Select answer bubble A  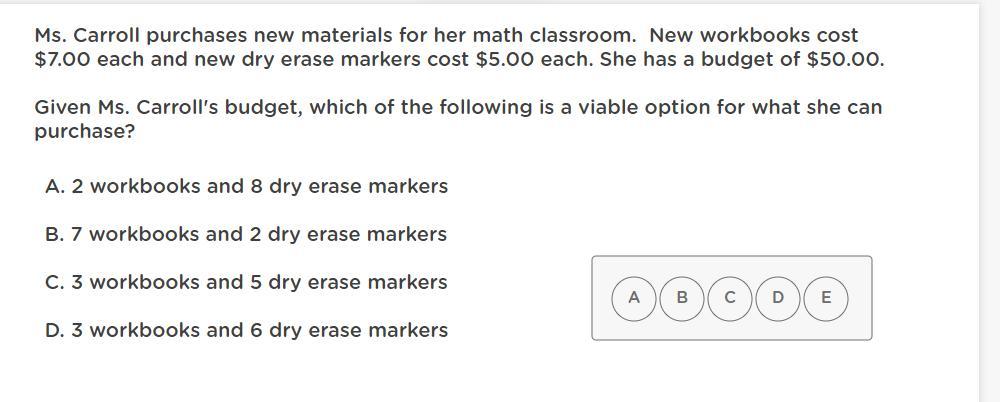634,298
